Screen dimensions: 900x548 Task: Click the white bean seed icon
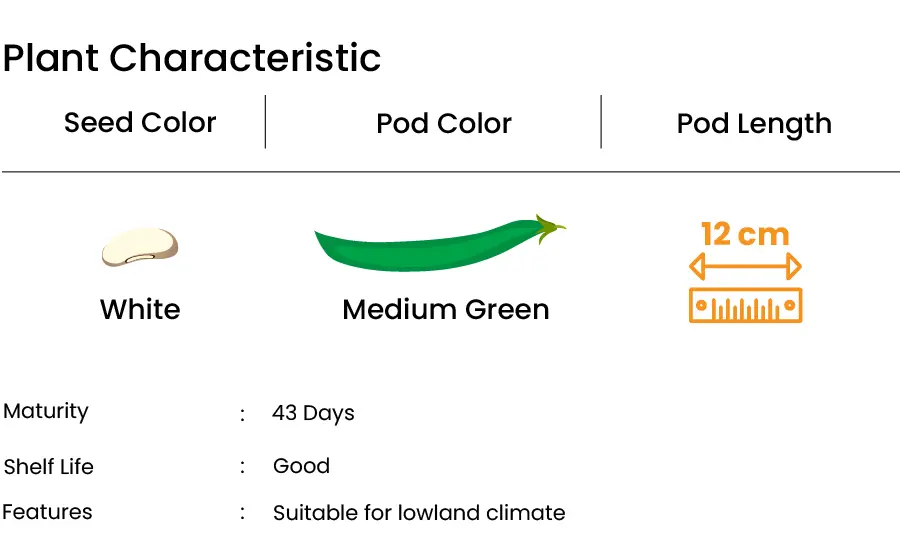tap(140, 247)
